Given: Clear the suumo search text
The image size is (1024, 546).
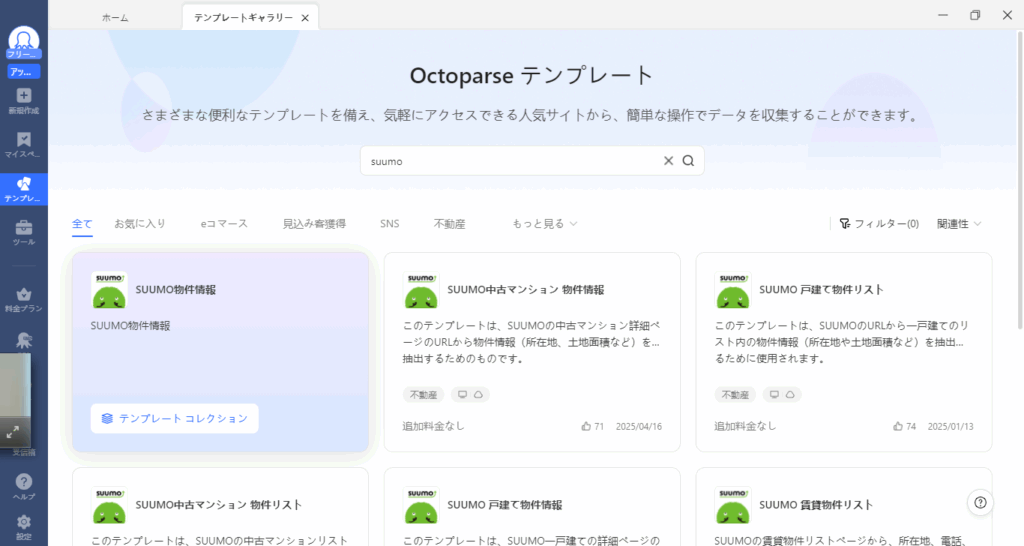Looking at the screenshot, I should tap(668, 161).
